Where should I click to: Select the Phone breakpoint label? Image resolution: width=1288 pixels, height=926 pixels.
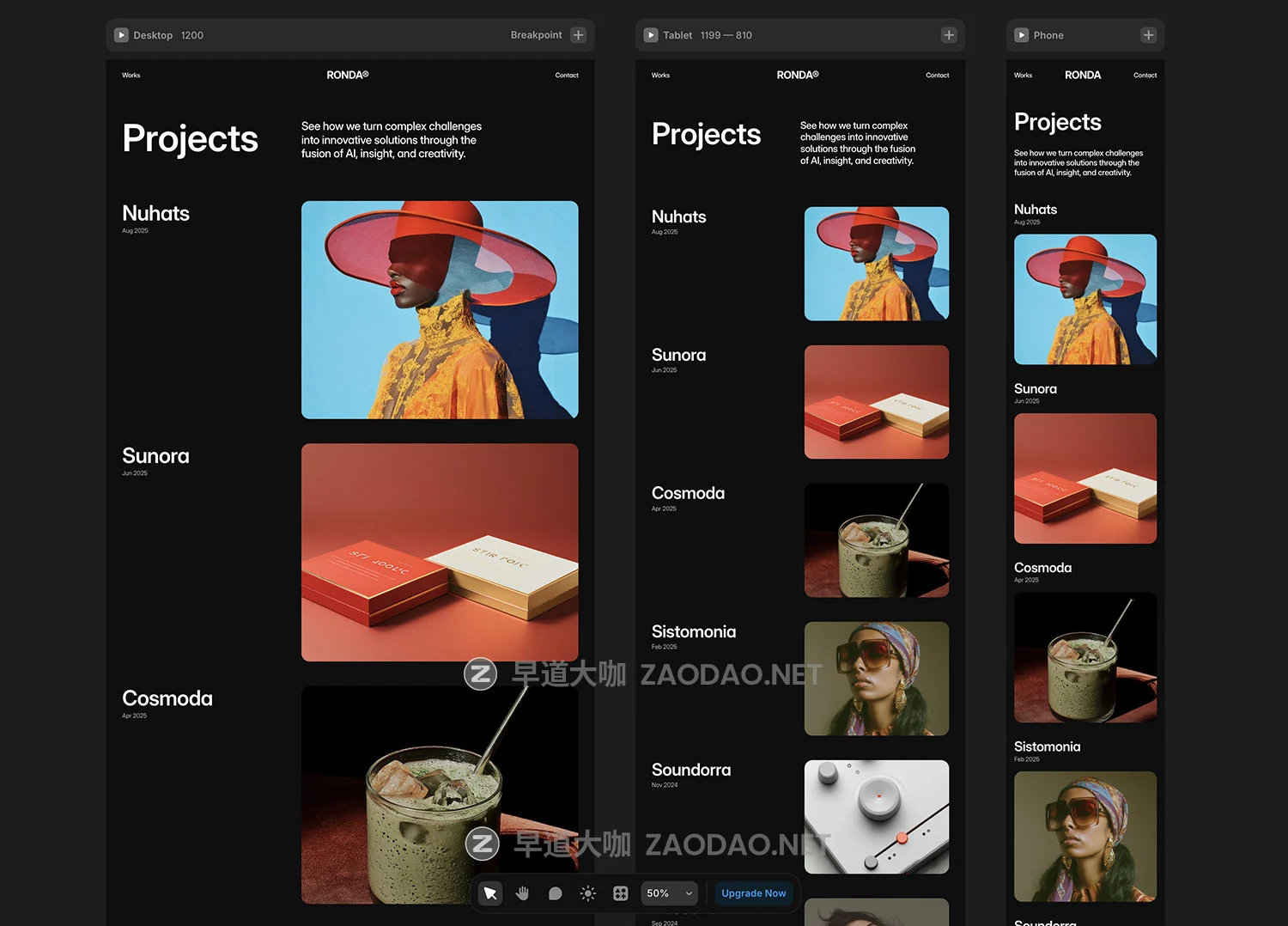tap(1048, 35)
